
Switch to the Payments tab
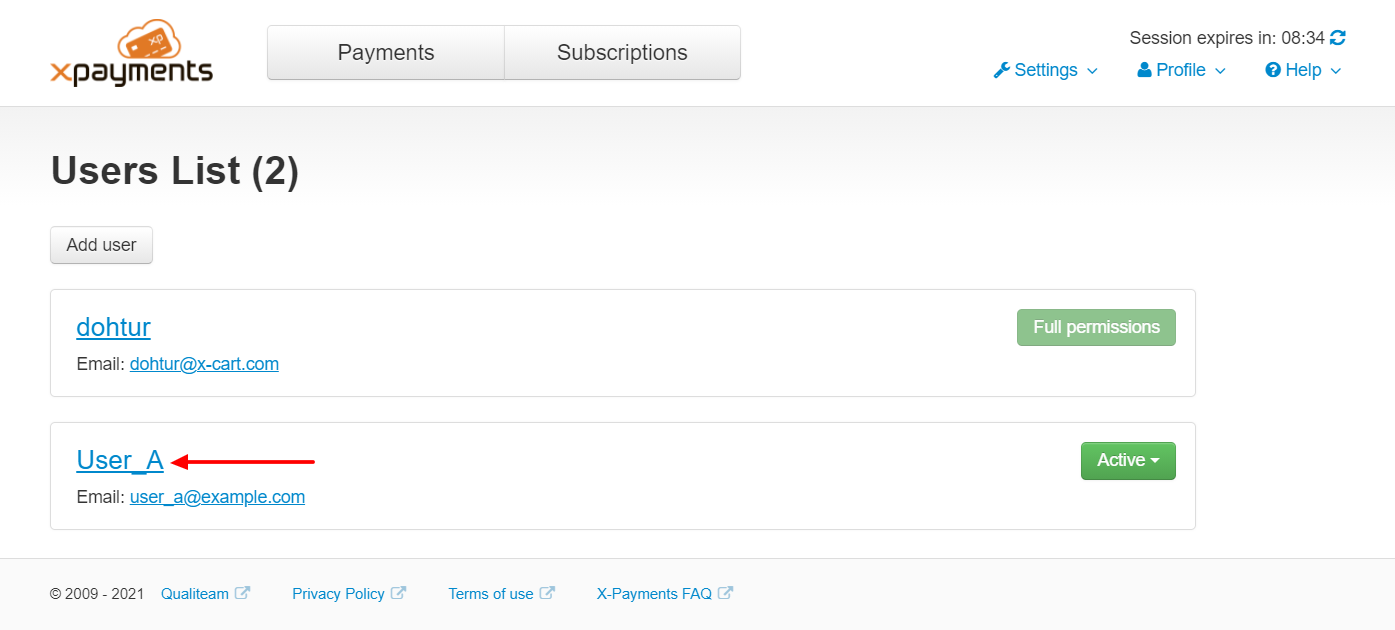(x=386, y=53)
